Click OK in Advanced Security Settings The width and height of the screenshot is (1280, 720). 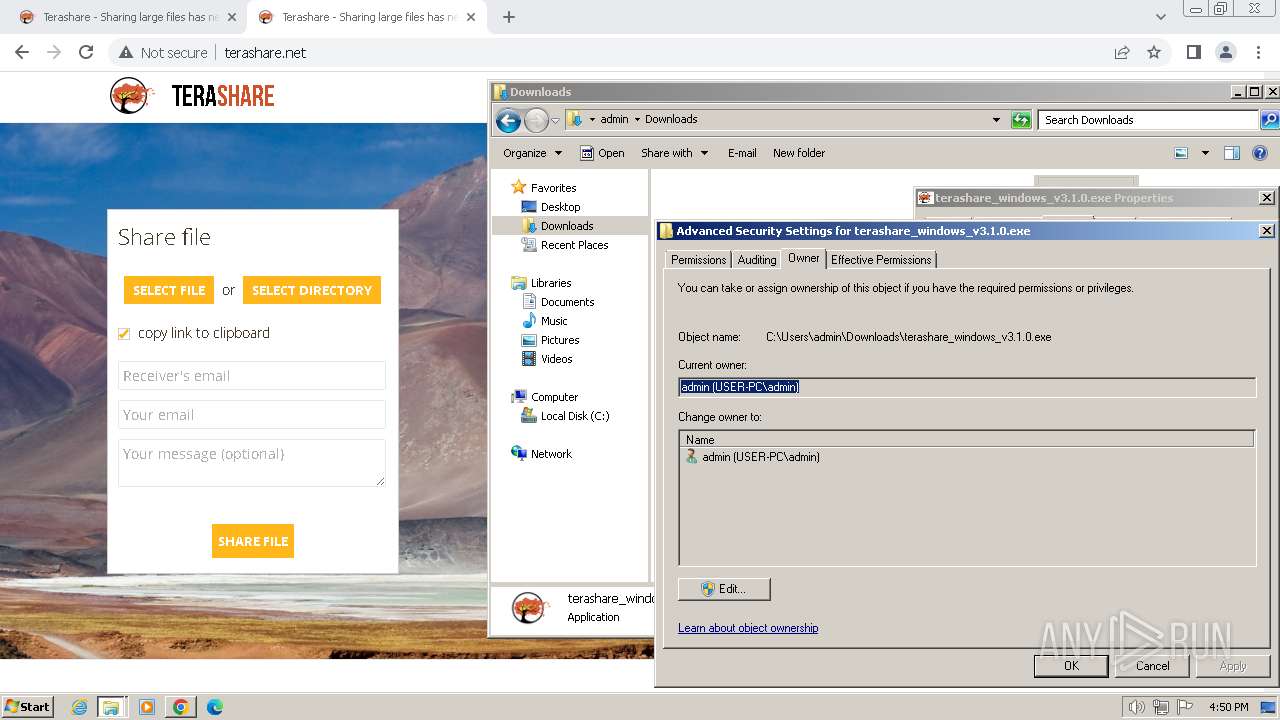click(1071, 666)
